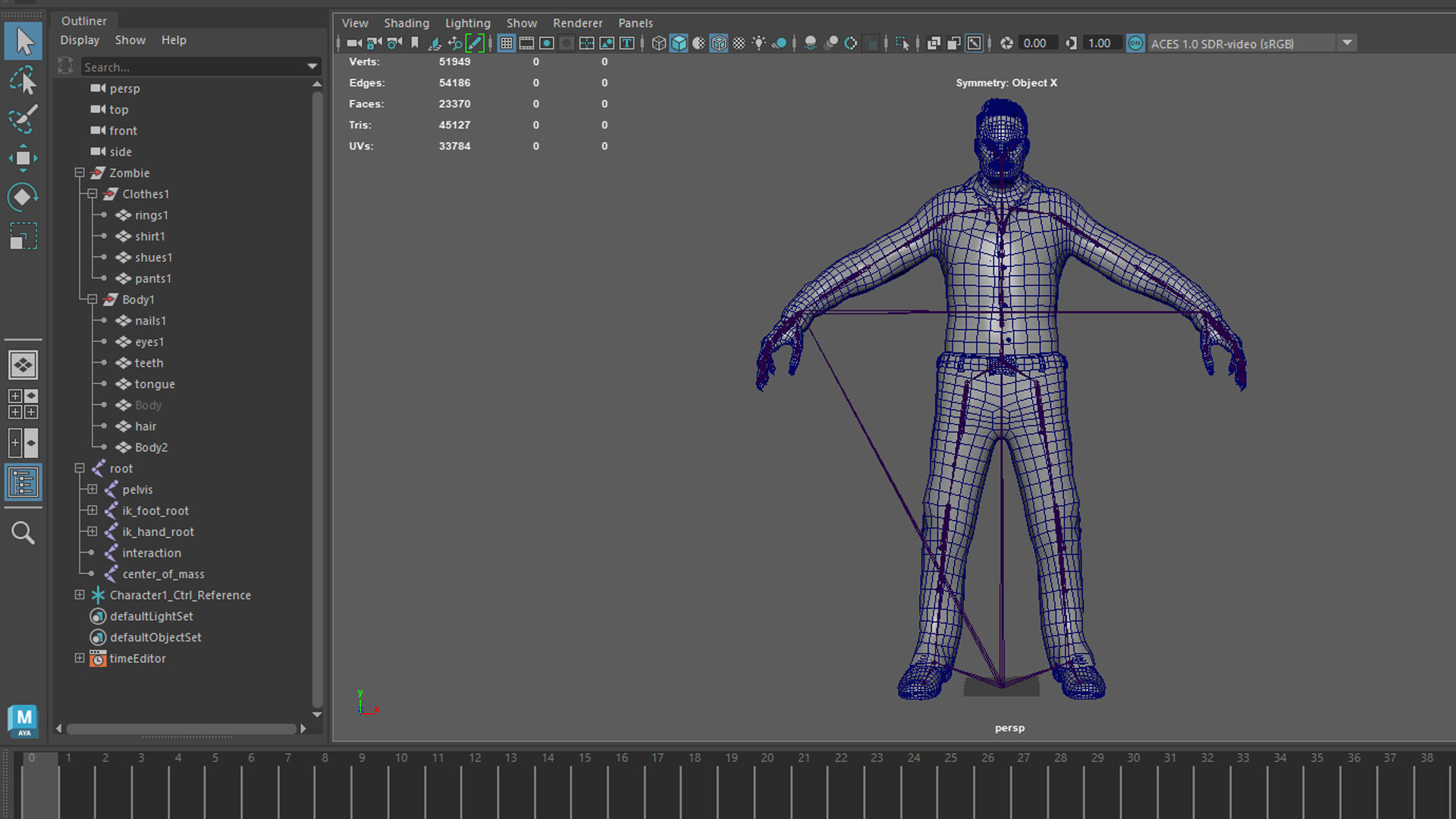Switch to two-pane side-by-side layout

24,443
